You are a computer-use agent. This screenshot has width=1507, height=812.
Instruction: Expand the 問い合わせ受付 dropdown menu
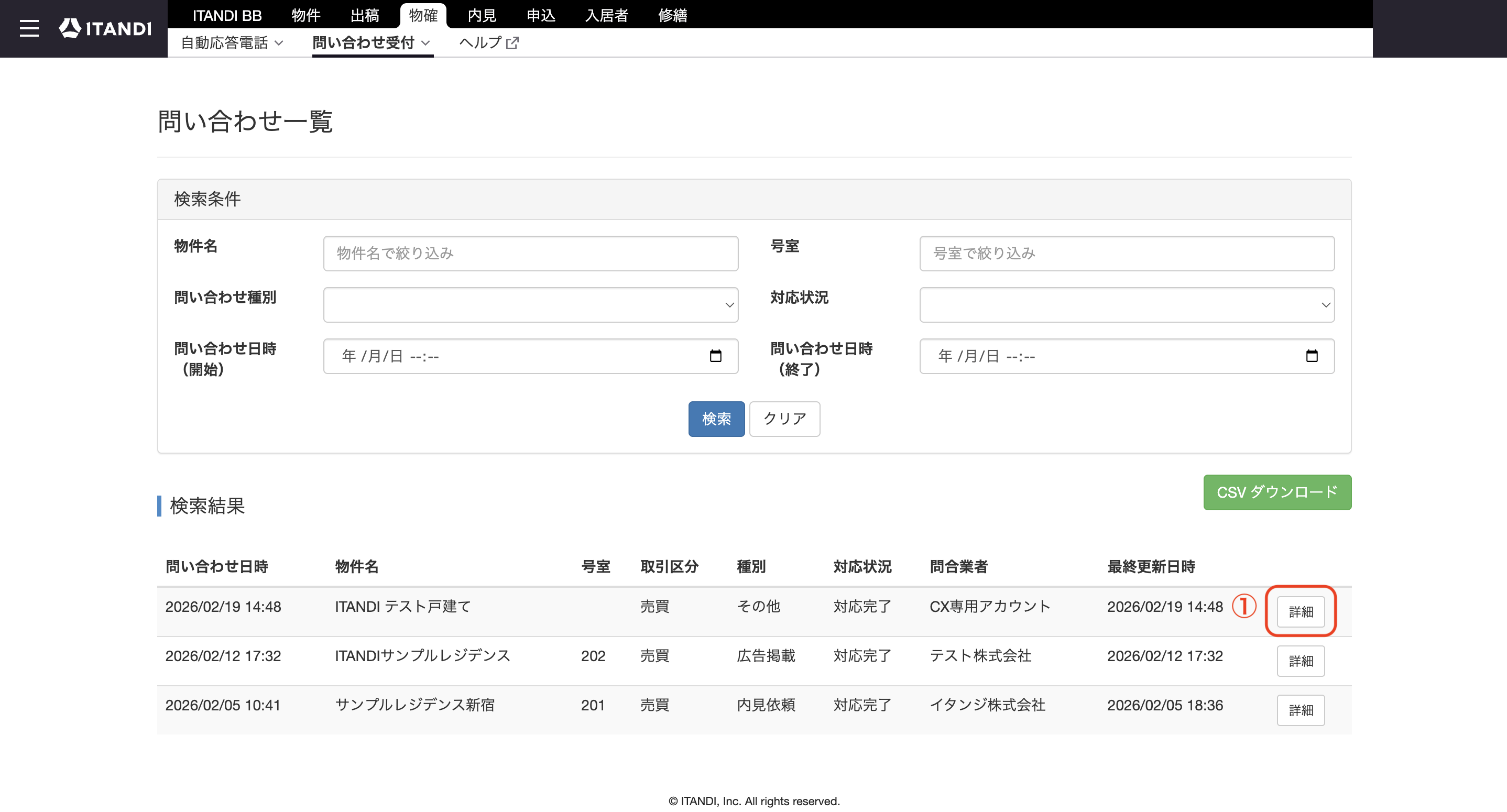coord(372,43)
